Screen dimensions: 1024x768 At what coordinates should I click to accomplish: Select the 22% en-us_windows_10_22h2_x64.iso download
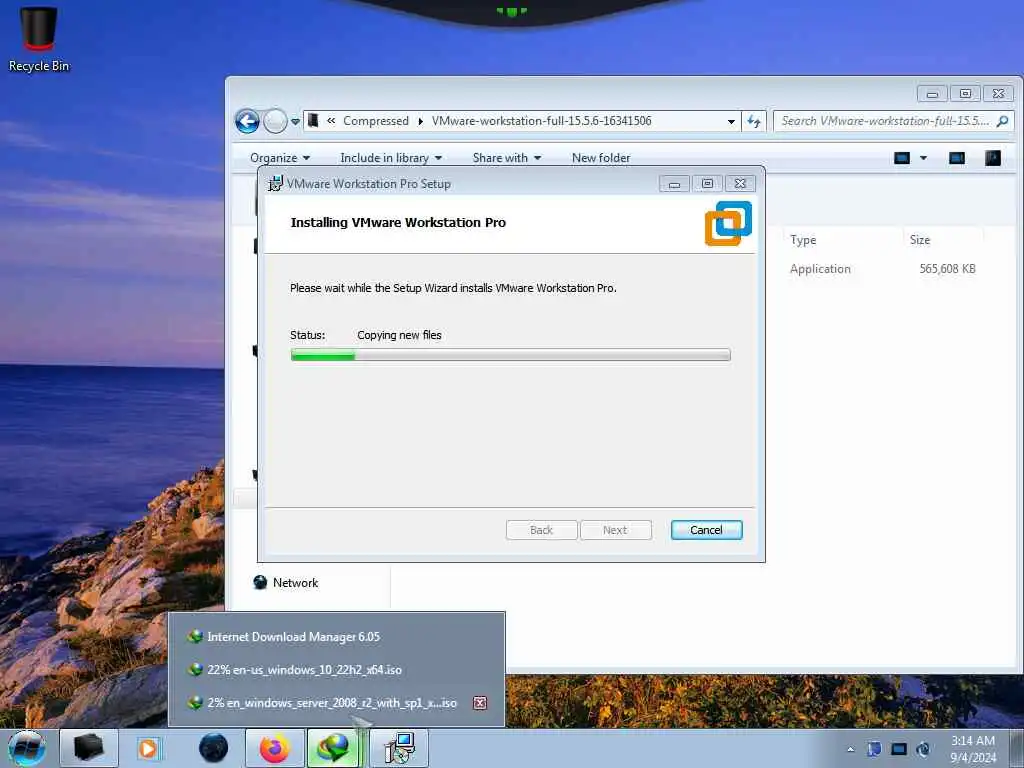tap(295, 670)
